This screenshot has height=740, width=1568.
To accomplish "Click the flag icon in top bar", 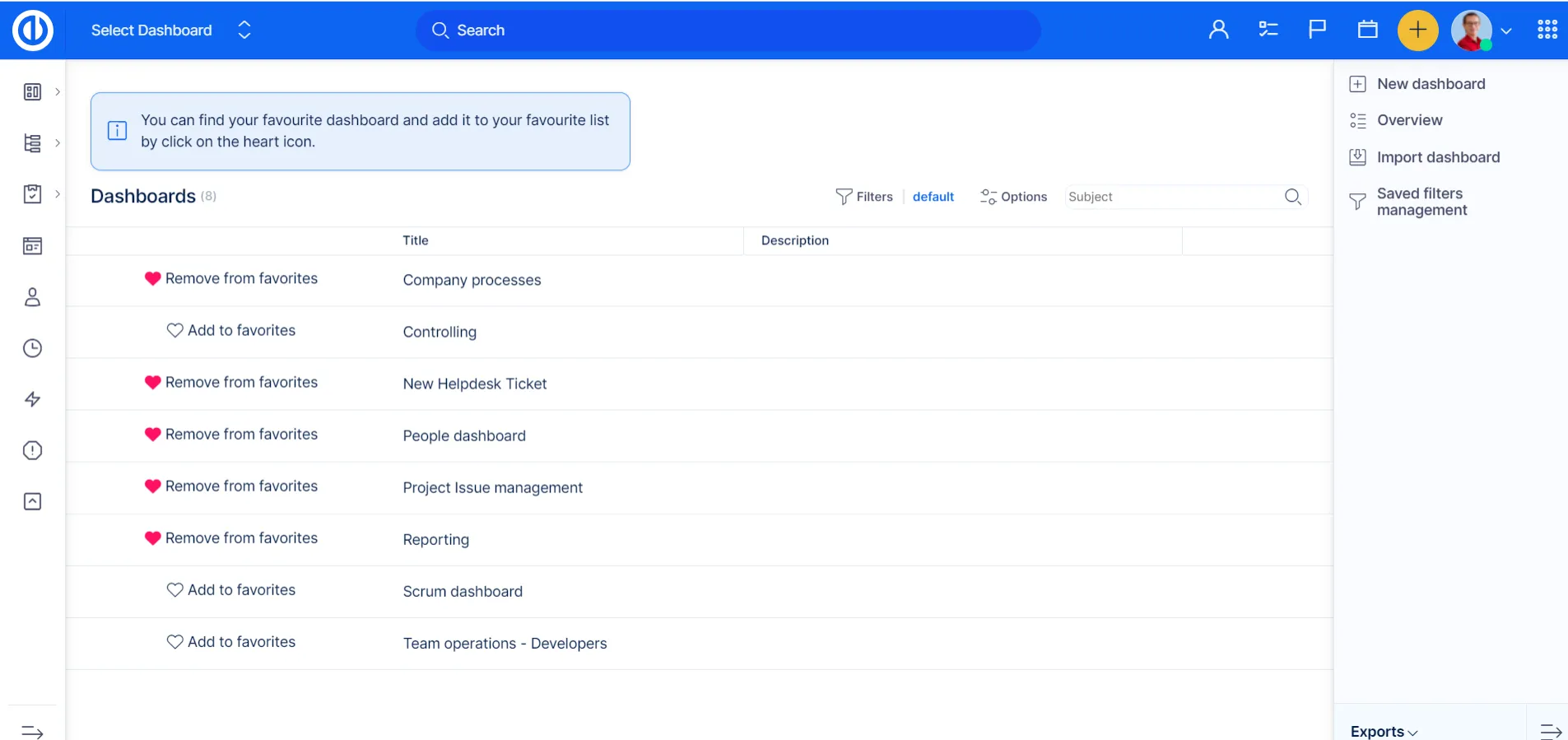I will (1317, 30).
